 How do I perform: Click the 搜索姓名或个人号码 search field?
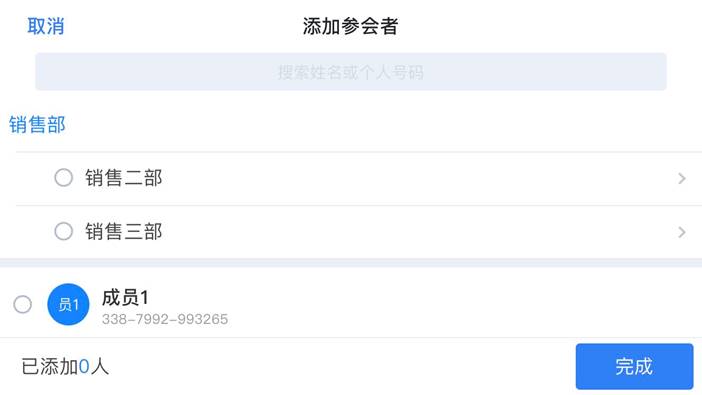pos(351,72)
